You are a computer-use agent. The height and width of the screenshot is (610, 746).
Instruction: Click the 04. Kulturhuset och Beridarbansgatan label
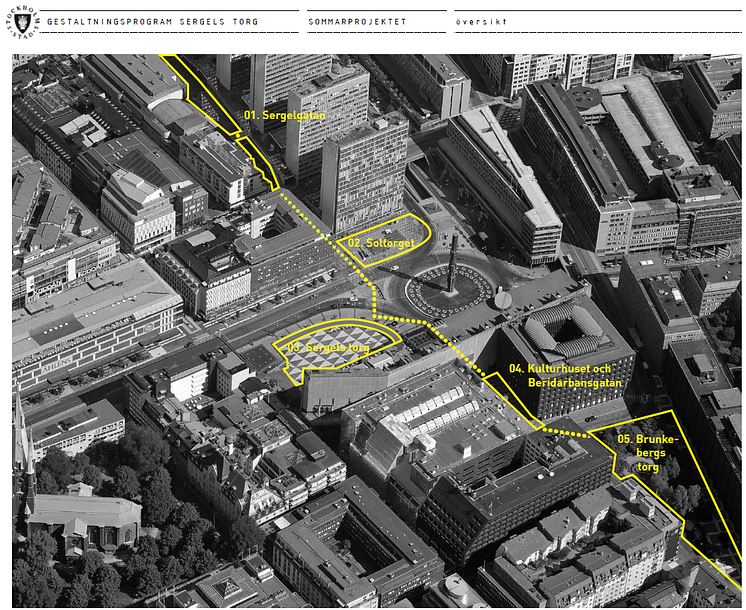tap(564, 375)
